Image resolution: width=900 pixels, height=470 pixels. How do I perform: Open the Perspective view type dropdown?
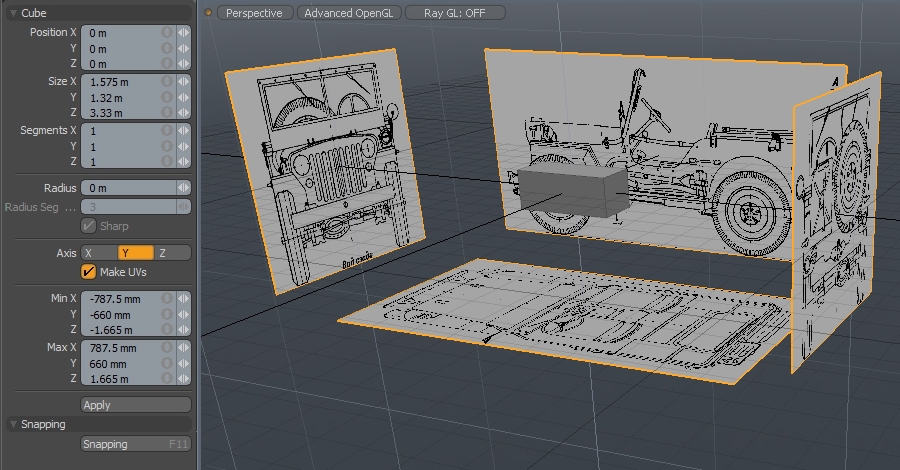click(254, 13)
